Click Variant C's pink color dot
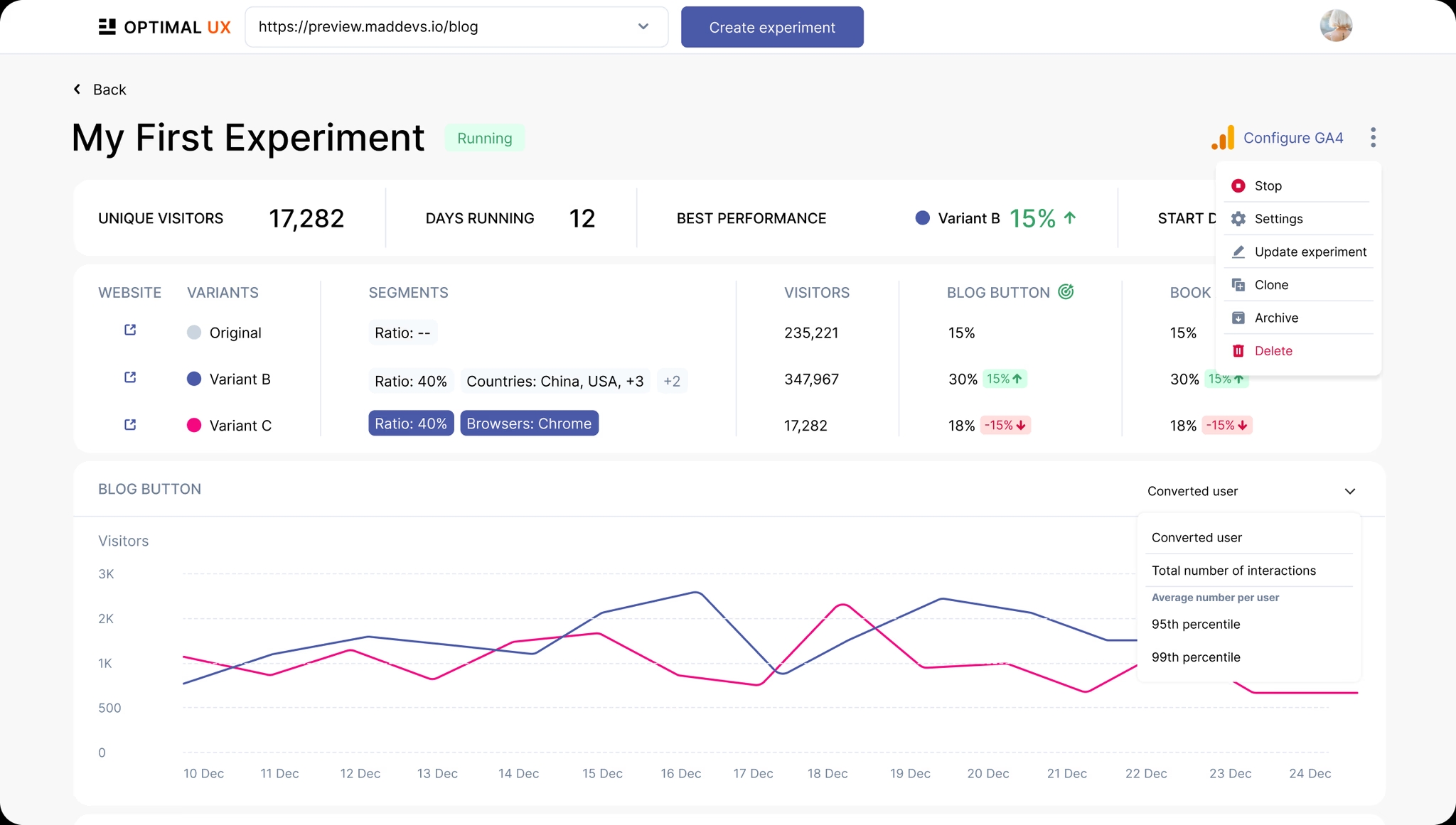 [x=193, y=424]
